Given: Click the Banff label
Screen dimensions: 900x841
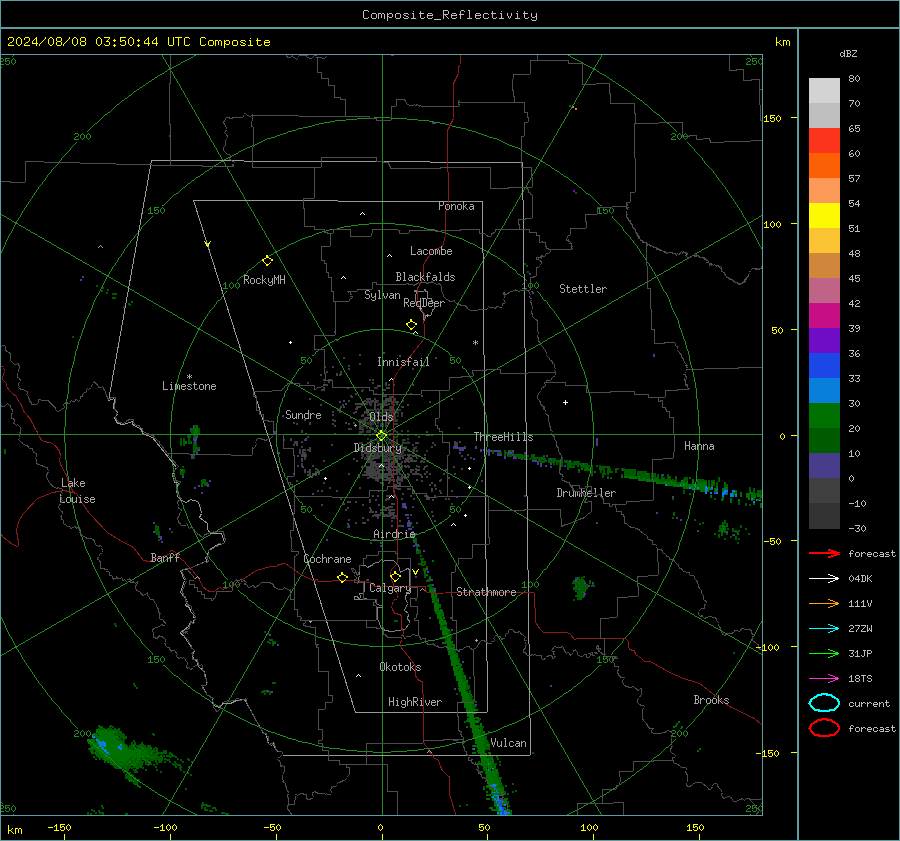Looking at the screenshot, I should tap(165, 557).
